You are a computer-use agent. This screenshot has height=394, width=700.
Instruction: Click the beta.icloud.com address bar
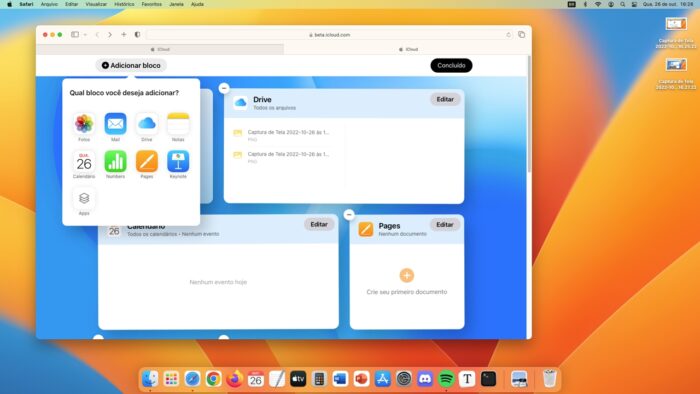click(x=329, y=35)
